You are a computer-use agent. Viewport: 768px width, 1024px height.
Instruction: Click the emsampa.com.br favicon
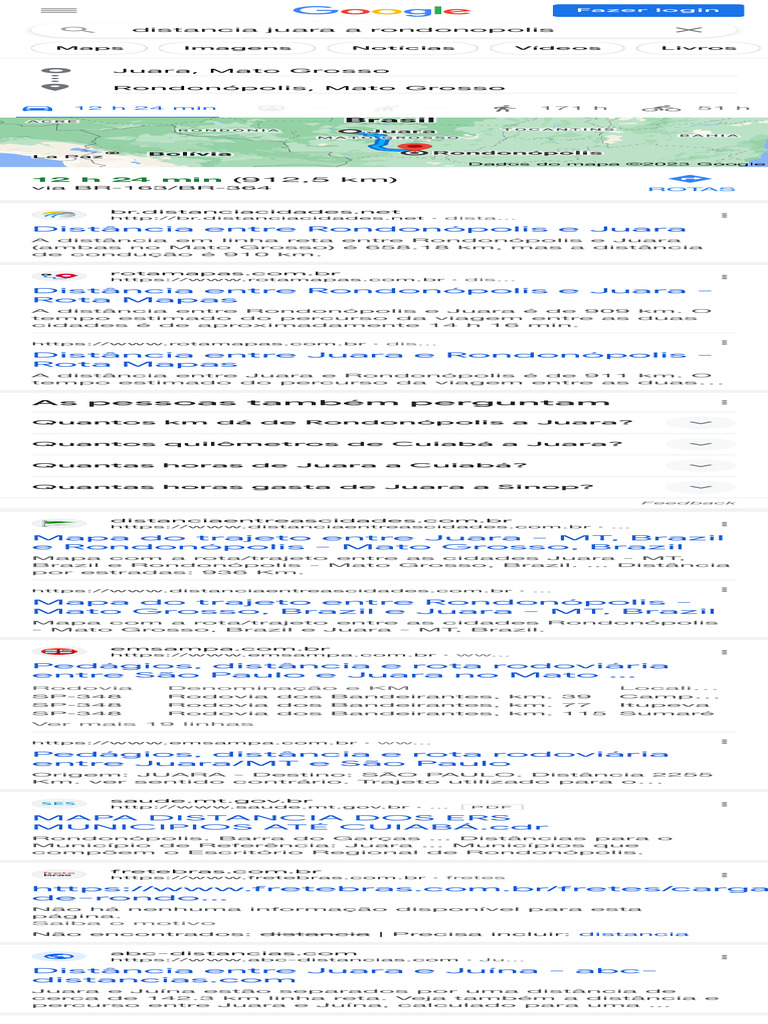click(59, 651)
